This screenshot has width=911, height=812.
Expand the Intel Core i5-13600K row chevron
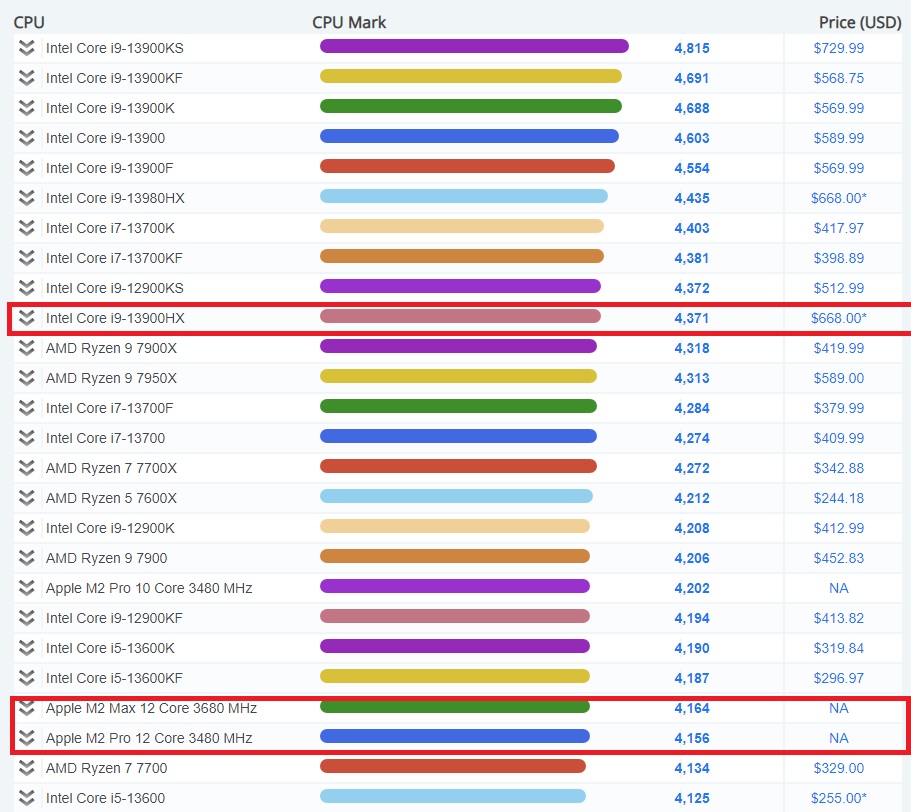pyautogui.click(x=27, y=648)
